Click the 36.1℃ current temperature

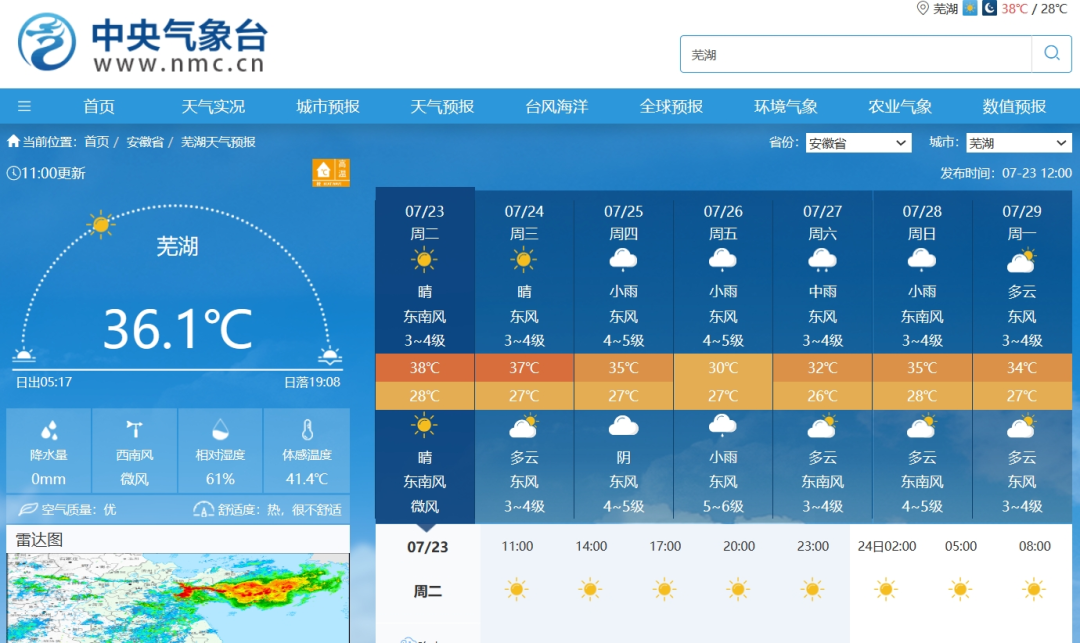click(178, 329)
